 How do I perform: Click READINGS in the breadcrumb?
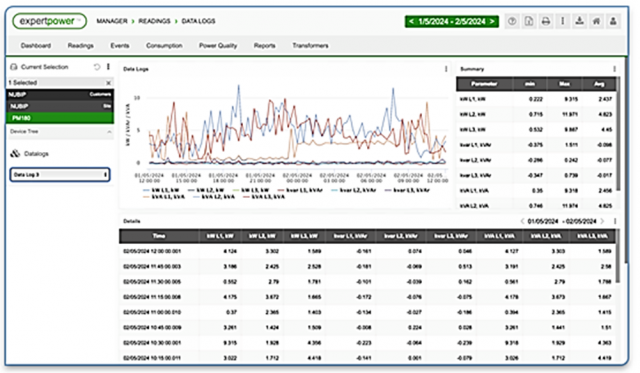coord(154,21)
